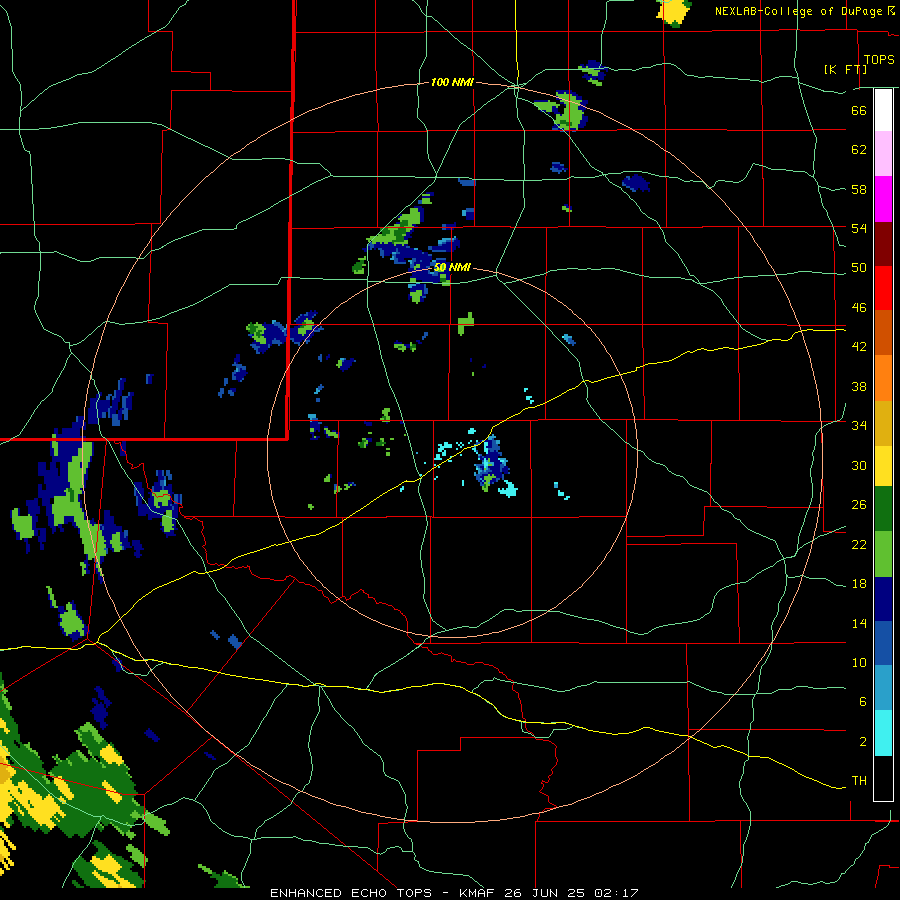
Task: Click the light blue legend swatch
Action: 883,688
